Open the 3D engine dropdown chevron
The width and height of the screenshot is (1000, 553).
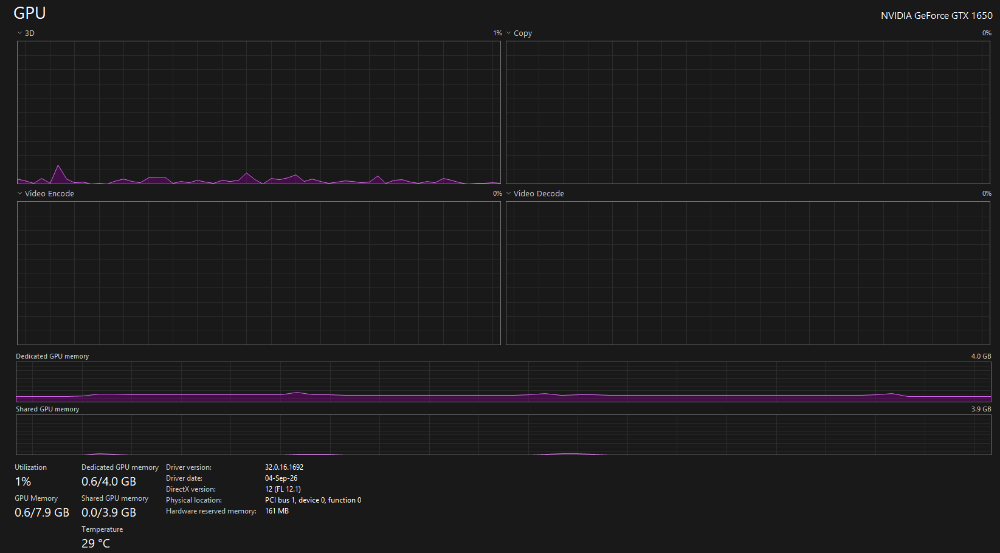[20, 33]
